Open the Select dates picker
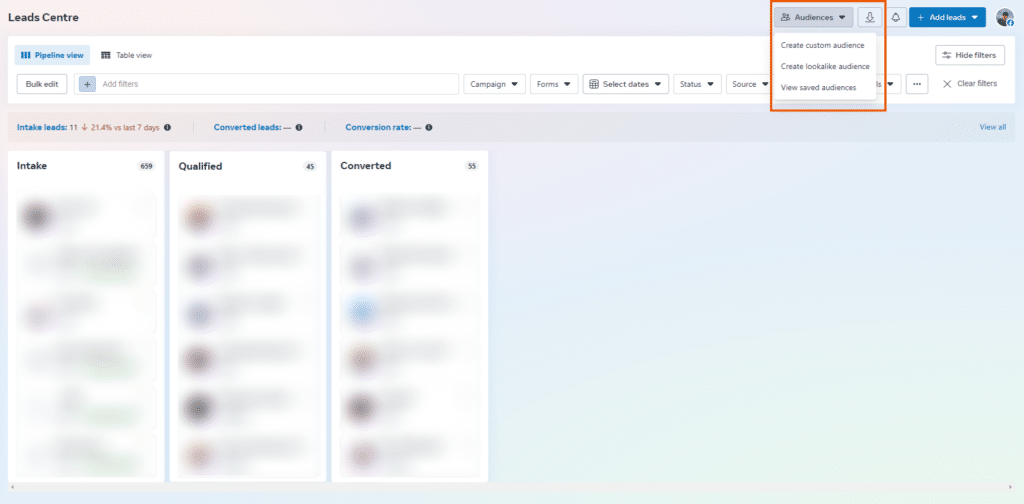This screenshot has height=504, width=1024. click(x=626, y=84)
